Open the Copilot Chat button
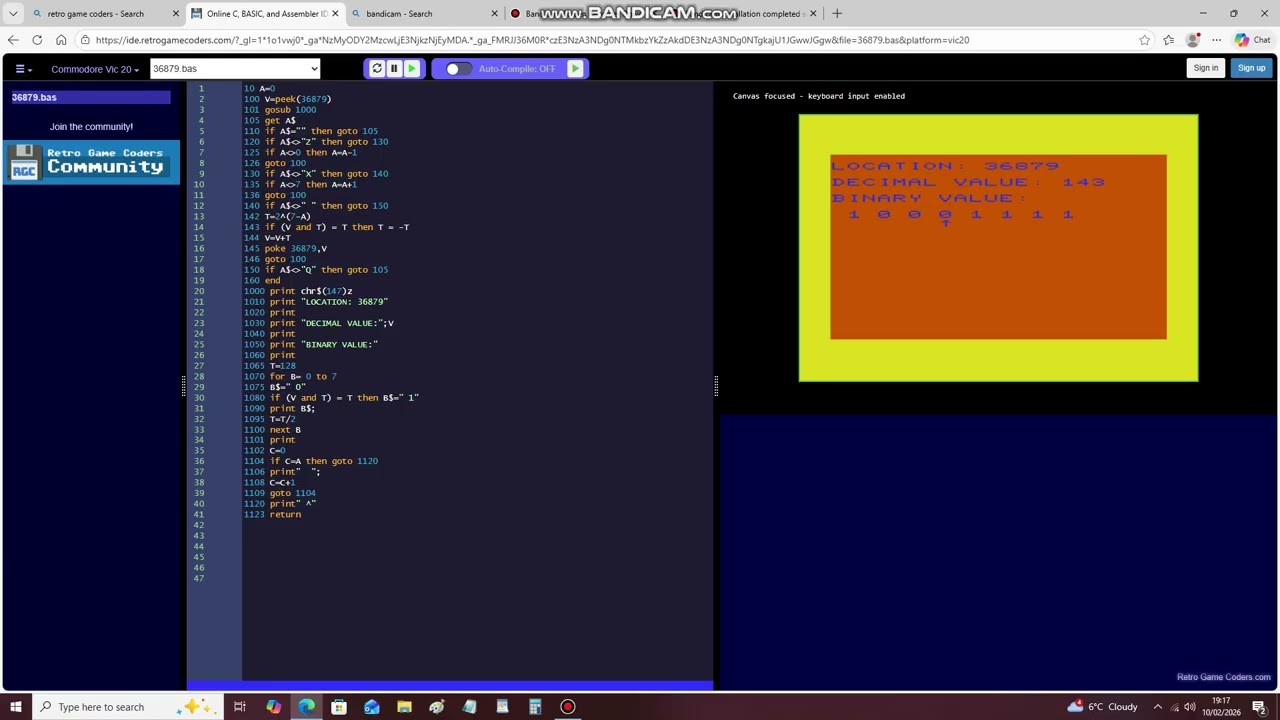1280x720 pixels. [x=1252, y=40]
